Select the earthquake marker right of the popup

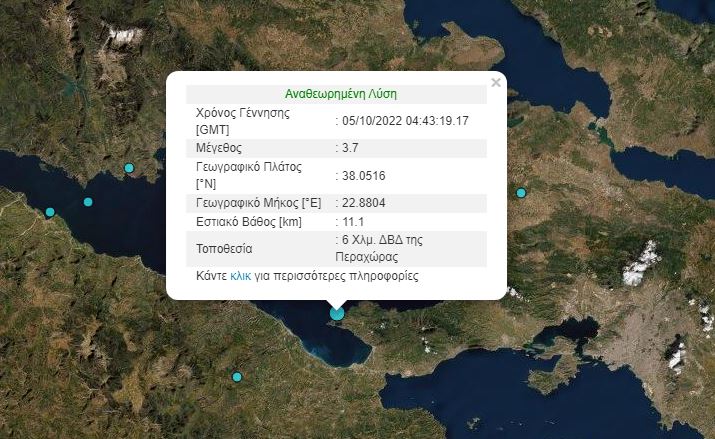point(521,193)
